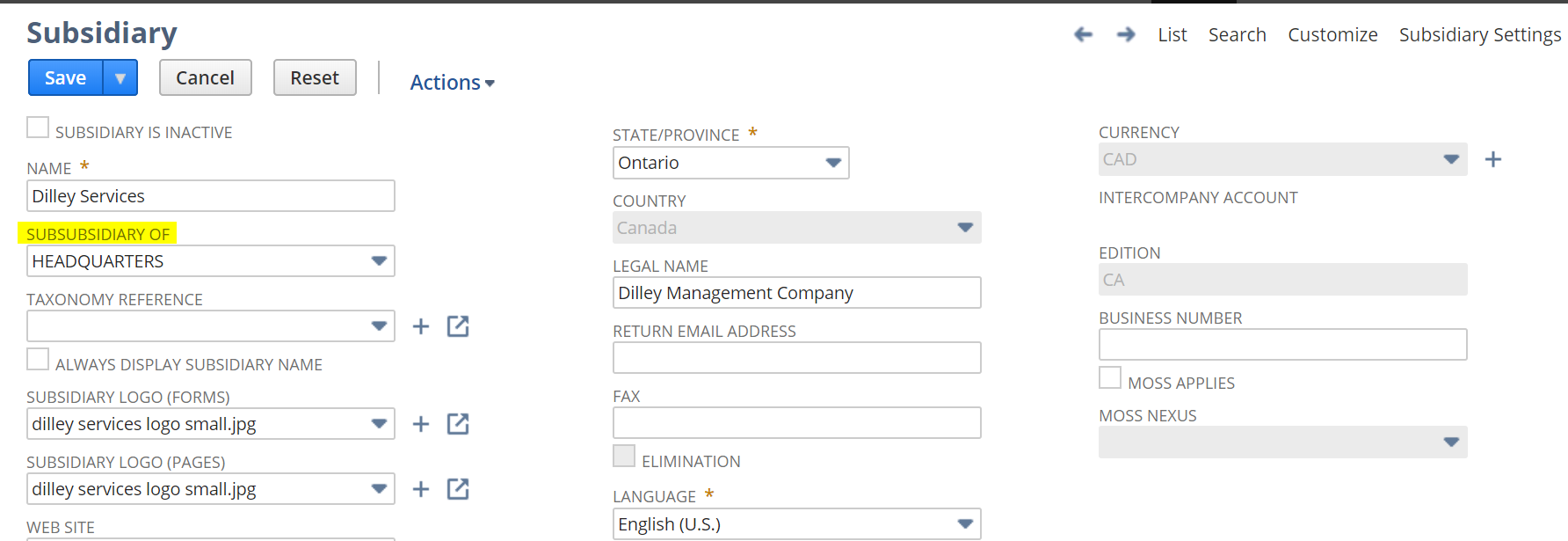Viewport: 1568px width, 541px height.
Task: Expand the Save button dropdown arrow
Action: click(120, 78)
